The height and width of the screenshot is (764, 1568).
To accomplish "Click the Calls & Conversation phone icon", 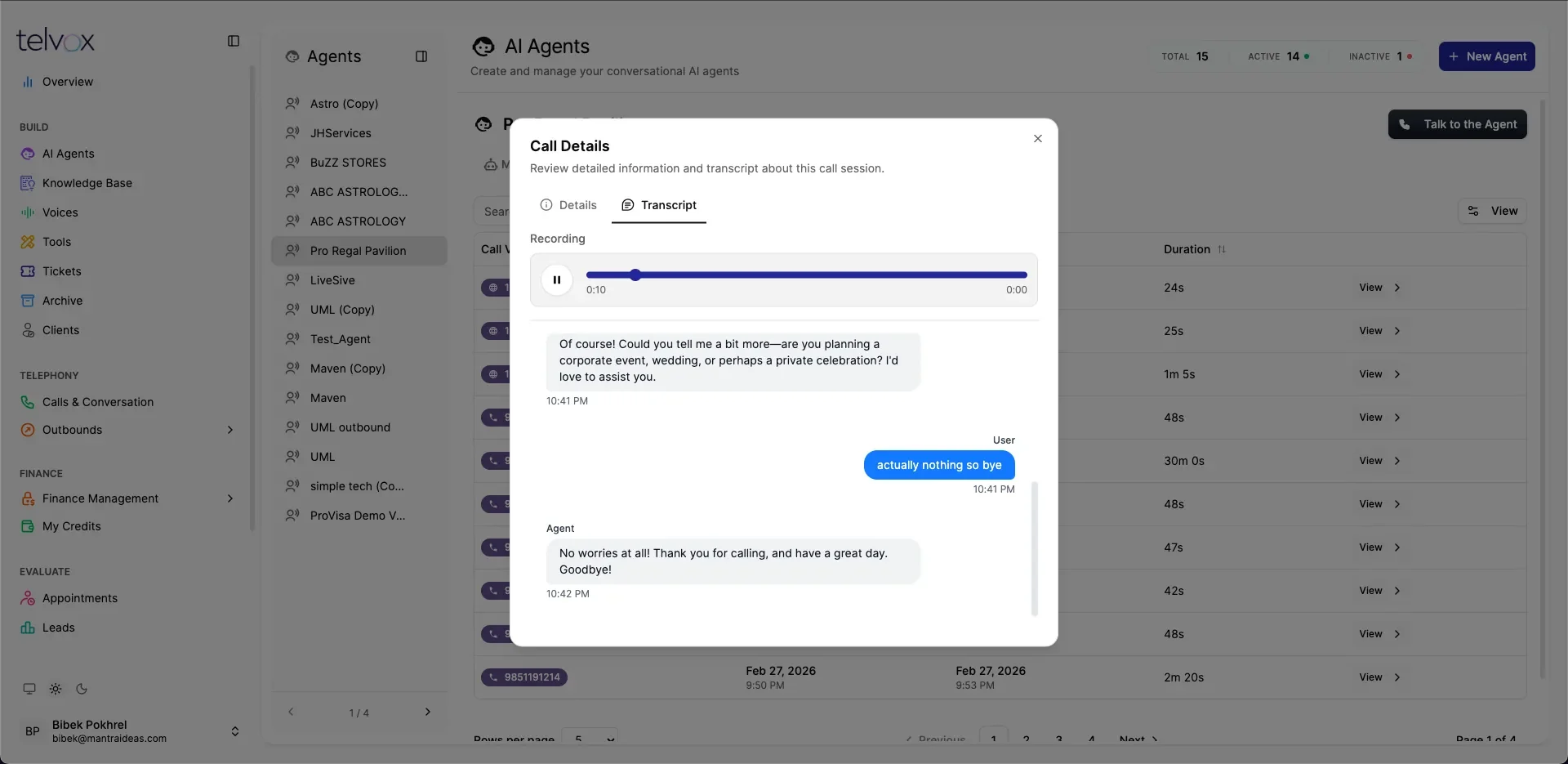I will (x=28, y=402).
